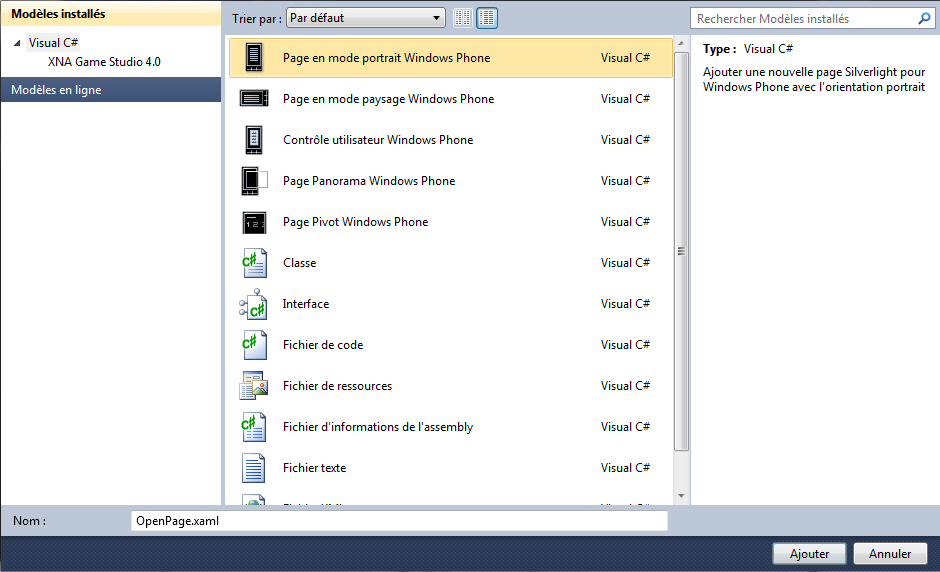Choose the Windows Phone user control icon
The height and width of the screenshot is (572, 940).
[x=254, y=140]
